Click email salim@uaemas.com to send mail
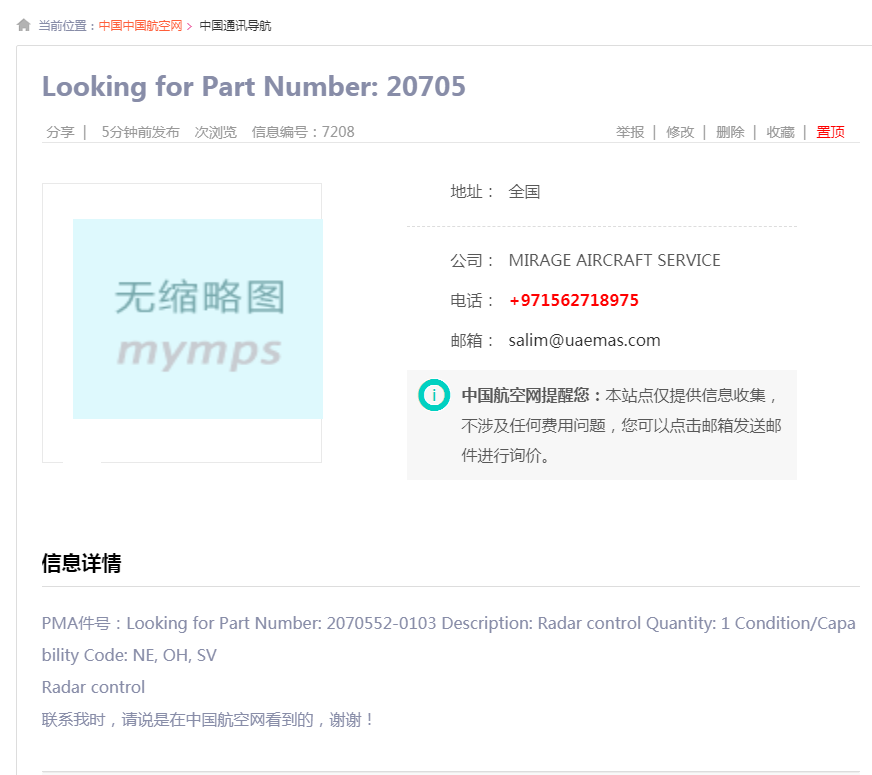872x775 pixels. click(x=584, y=340)
